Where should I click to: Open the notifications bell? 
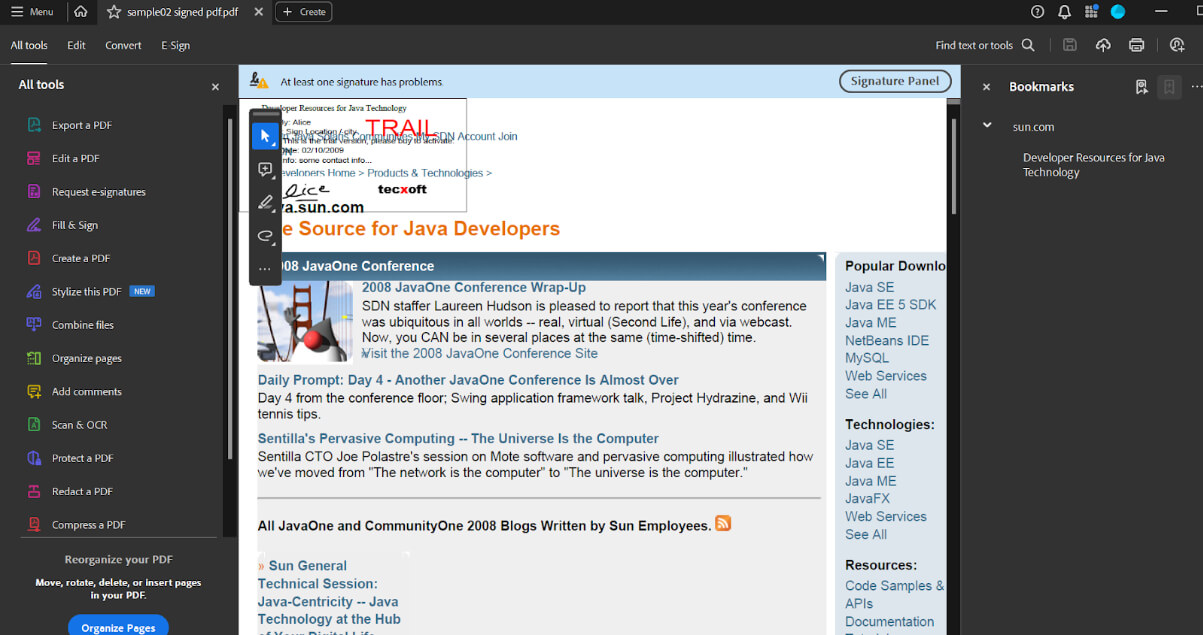[1063, 11]
